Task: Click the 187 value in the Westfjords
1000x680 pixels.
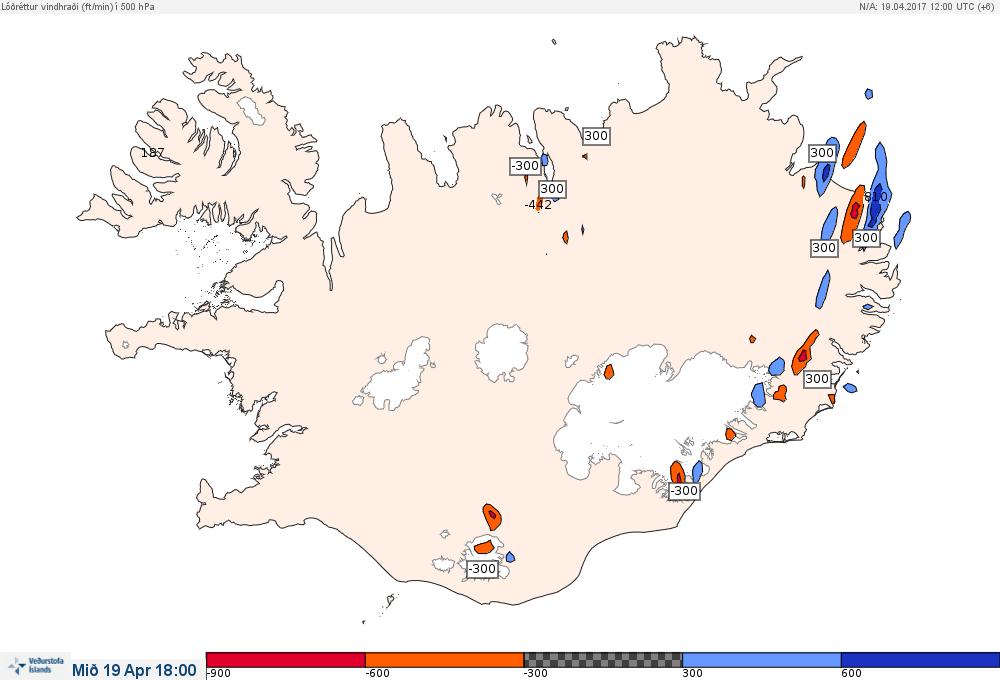Action: pos(152,152)
